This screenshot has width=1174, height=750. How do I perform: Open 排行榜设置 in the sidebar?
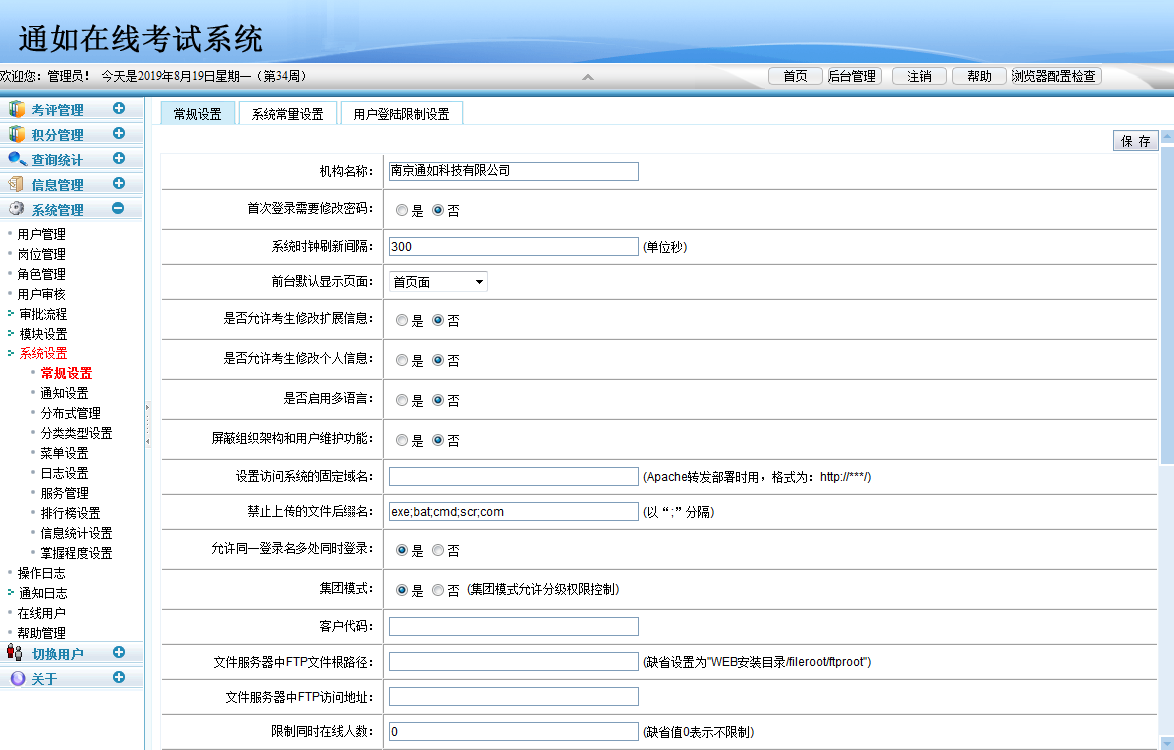[x=70, y=513]
